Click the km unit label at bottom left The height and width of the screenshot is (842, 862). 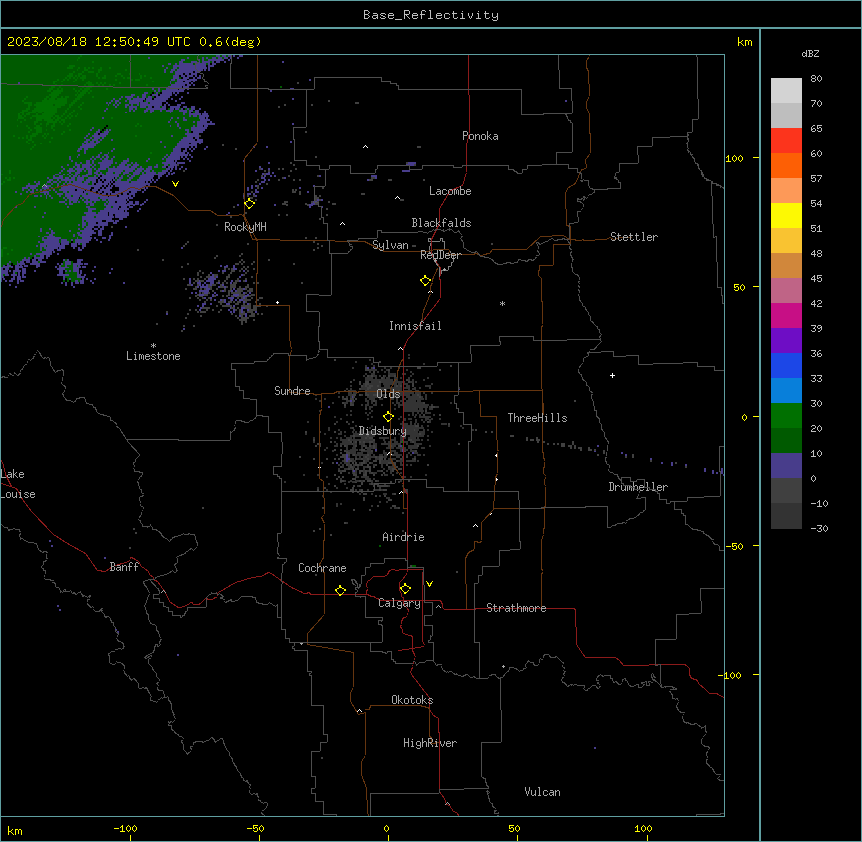point(15,830)
